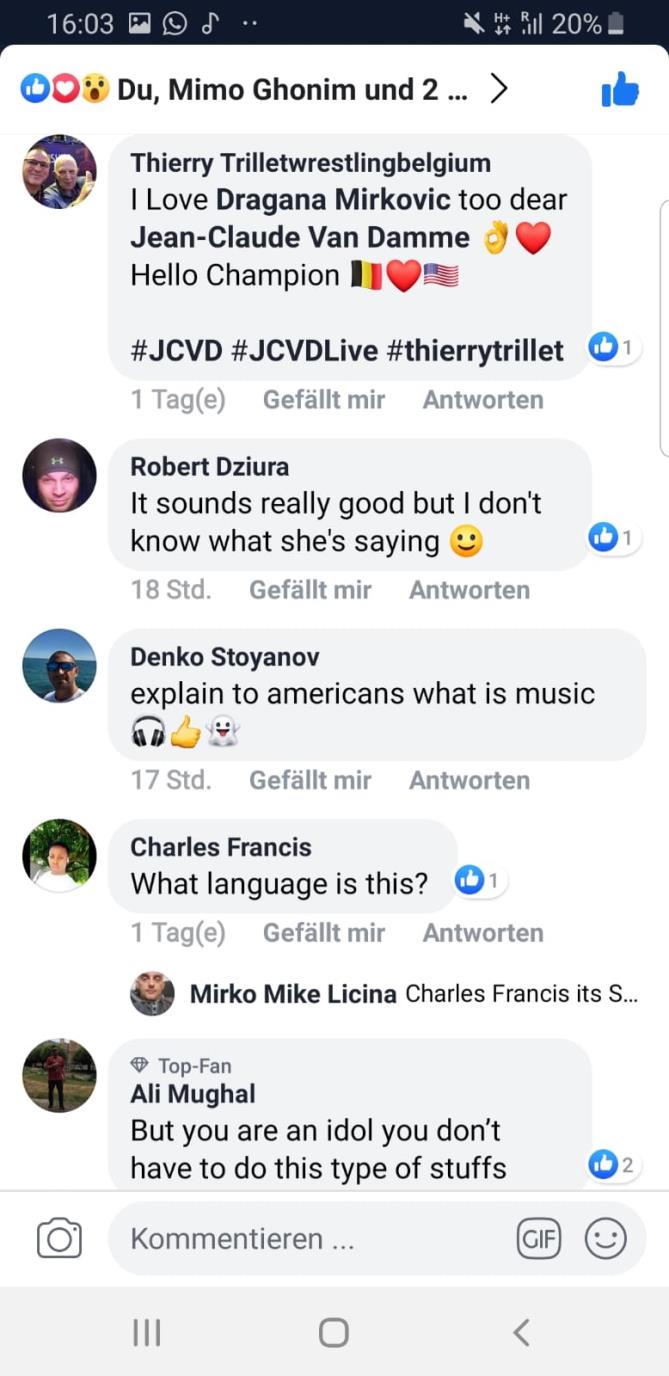Open Dragana Mirkovic tagged profile link
The width and height of the screenshot is (669, 1376).
tap(333, 199)
